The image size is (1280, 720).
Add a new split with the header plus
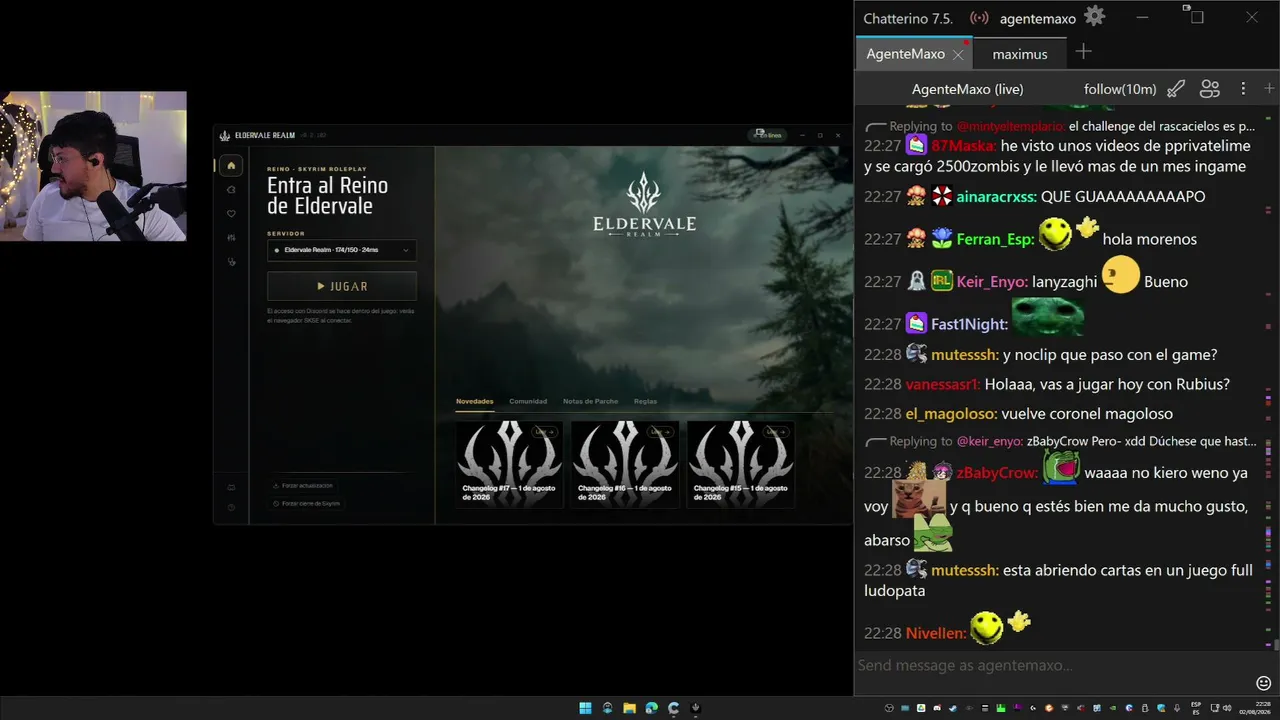click(1269, 89)
